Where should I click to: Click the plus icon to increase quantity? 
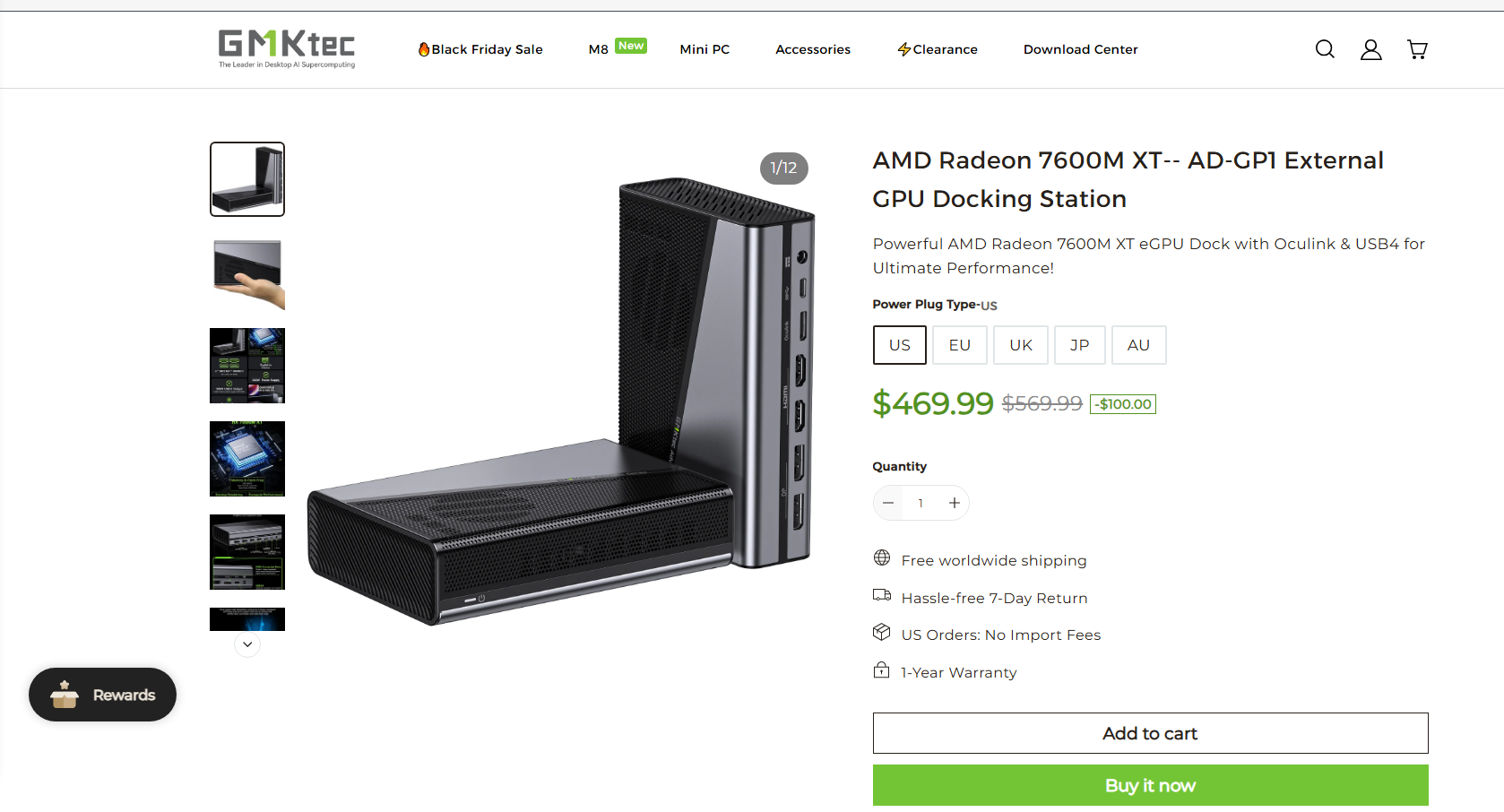[955, 503]
